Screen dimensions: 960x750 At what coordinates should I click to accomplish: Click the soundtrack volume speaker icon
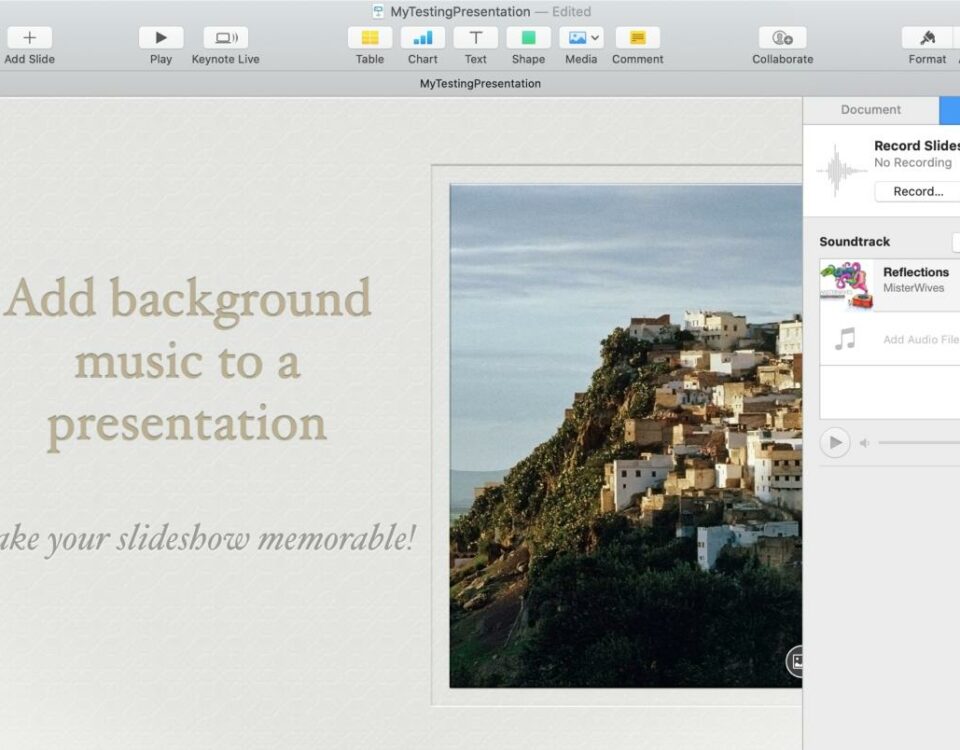coord(864,443)
